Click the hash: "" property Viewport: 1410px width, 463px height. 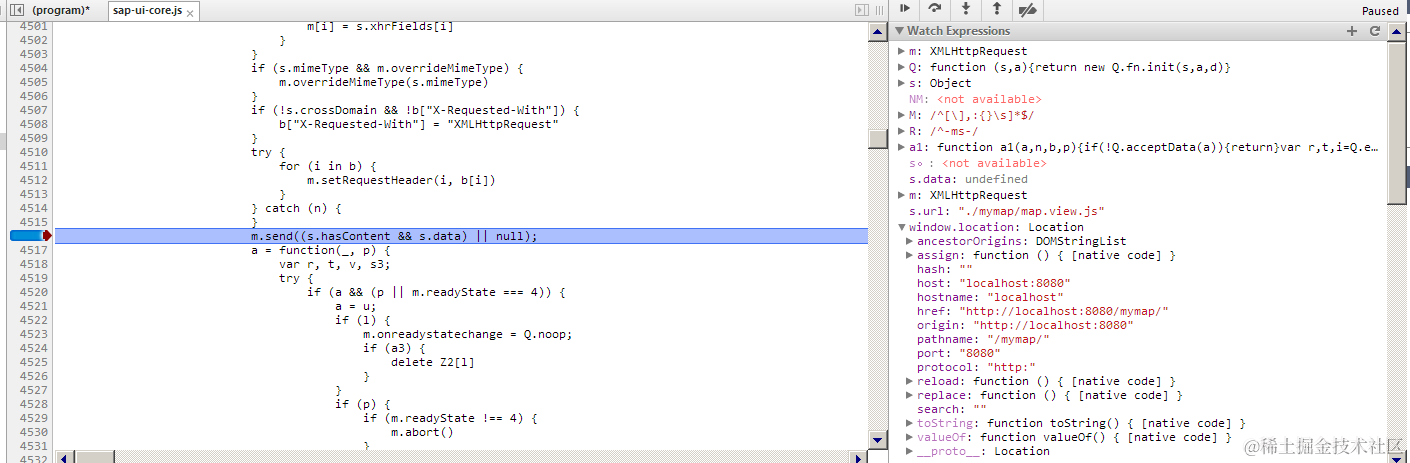point(944,269)
